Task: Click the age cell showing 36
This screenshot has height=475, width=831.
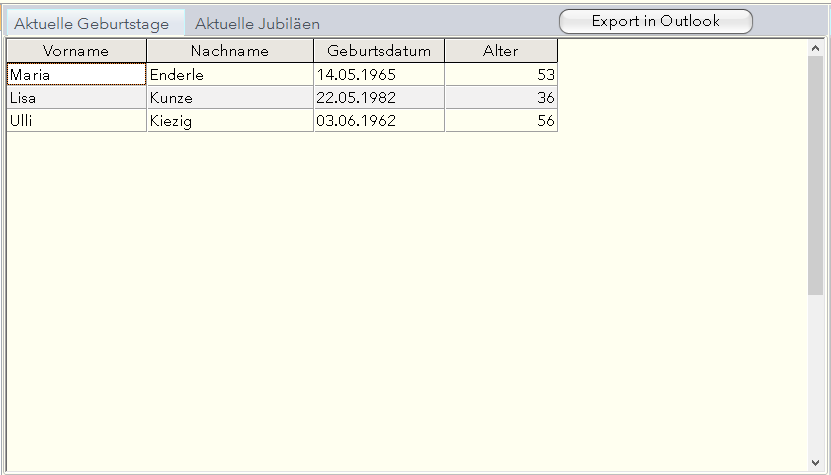Action: [x=501, y=98]
